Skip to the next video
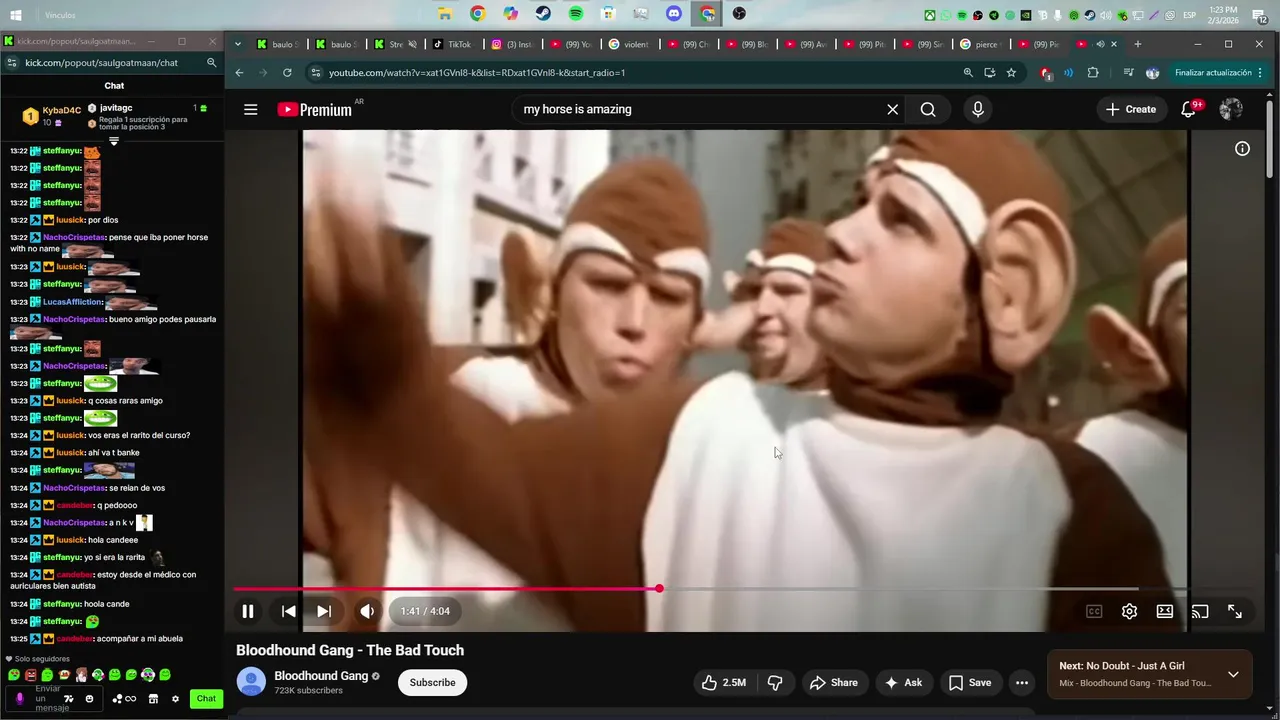This screenshot has height=720, width=1280. [x=324, y=611]
